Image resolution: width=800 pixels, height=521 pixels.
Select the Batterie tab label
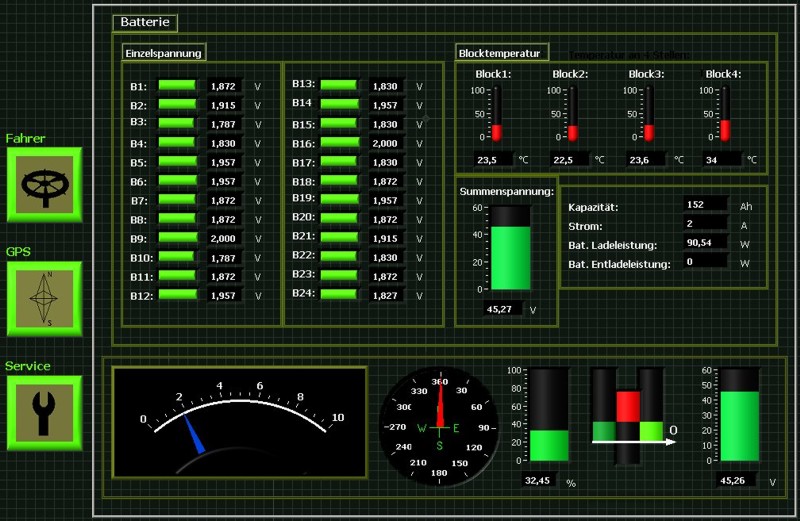coord(145,22)
